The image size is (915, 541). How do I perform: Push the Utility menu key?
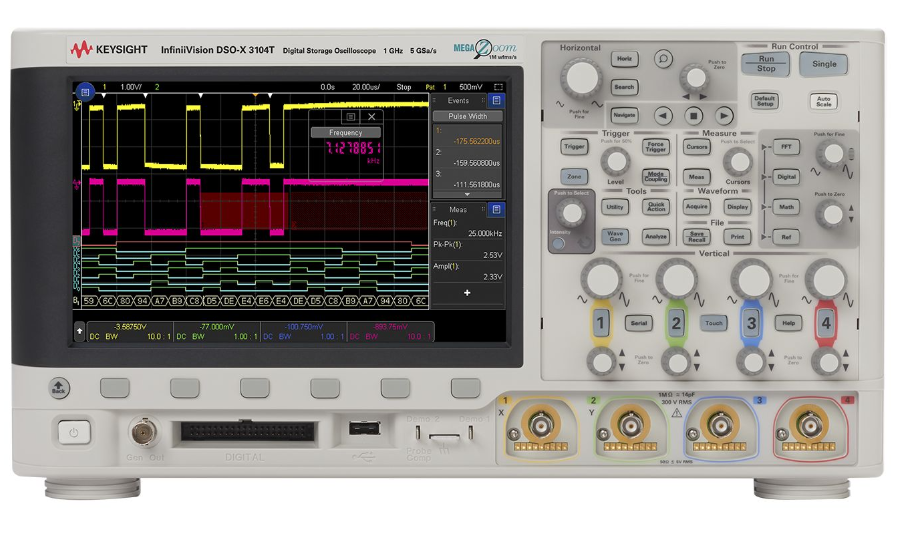(614, 206)
